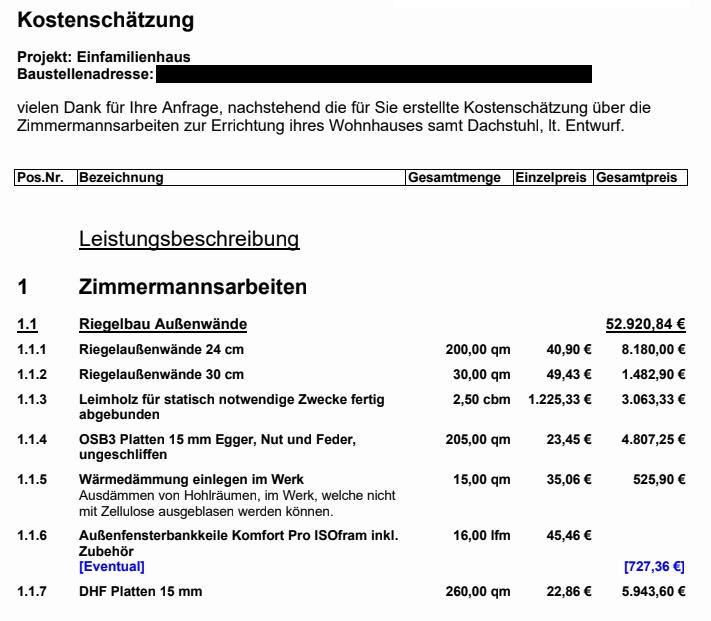Click 'DHF Platten 15 mm' description
Viewport: 711px width, 621px height.
pos(141,592)
